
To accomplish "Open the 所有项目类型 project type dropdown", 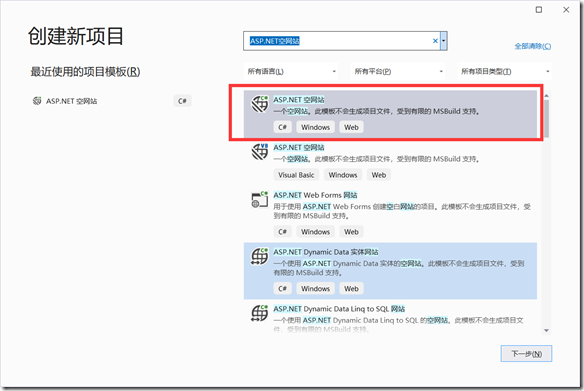I will click(504, 71).
